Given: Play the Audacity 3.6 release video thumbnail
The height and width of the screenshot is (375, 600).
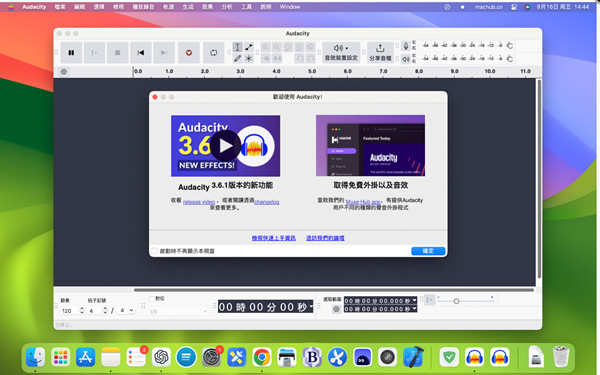Looking at the screenshot, I should 225,146.
